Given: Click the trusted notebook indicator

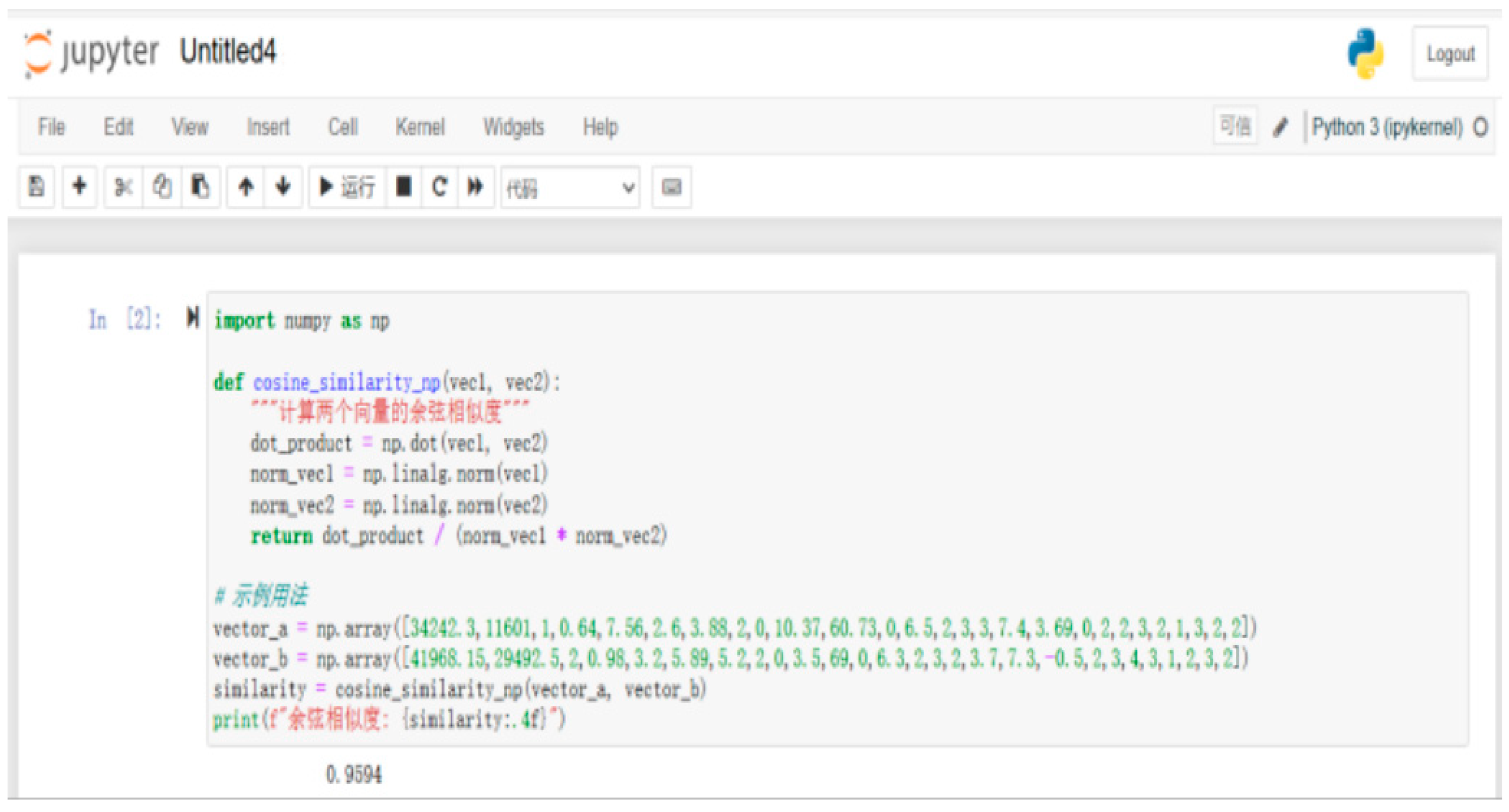Looking at the screenshot, I should [1235, 125].
